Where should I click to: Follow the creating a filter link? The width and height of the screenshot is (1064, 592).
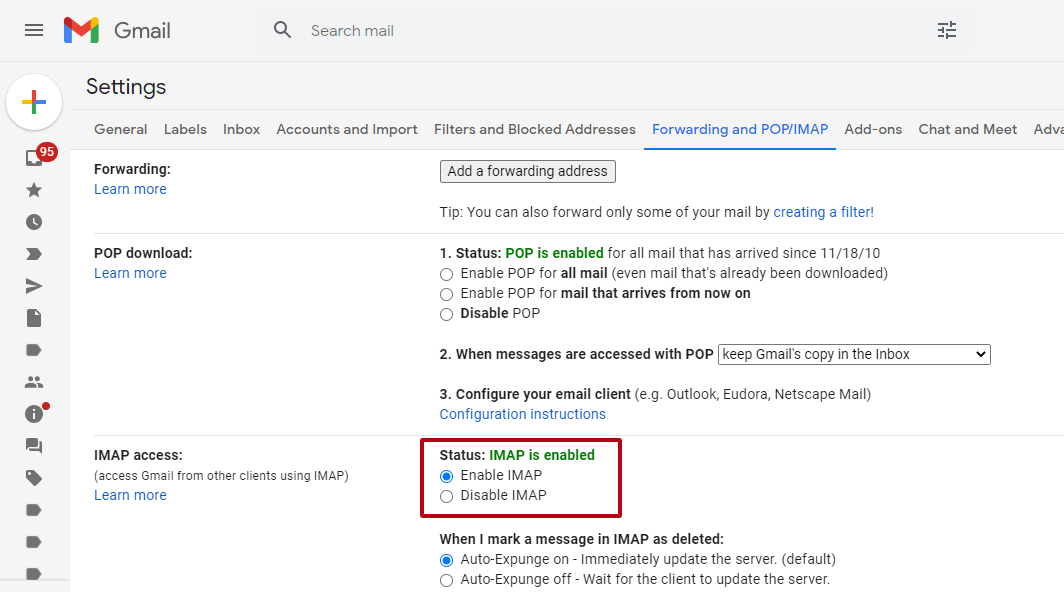(x=823, y=212)
